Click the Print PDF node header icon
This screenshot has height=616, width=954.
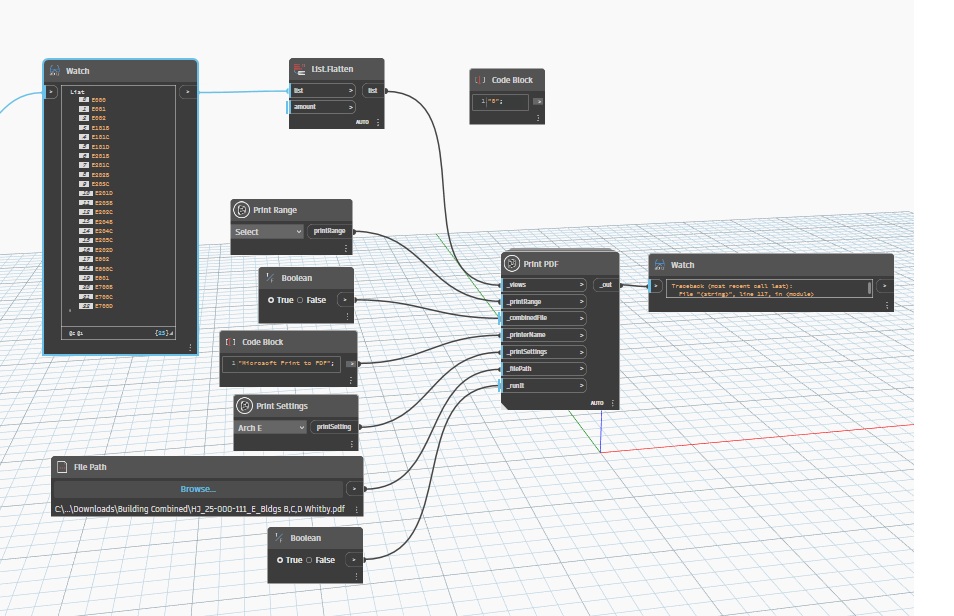pos(514,265)
